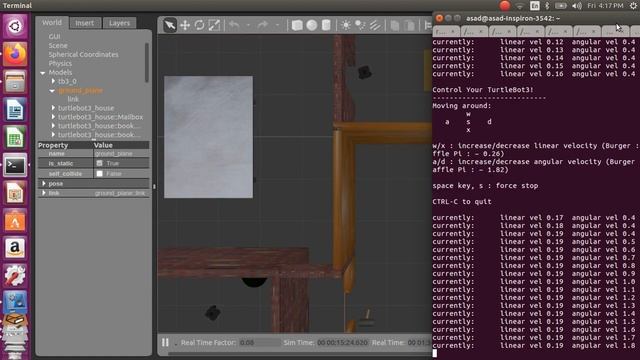
Task: Open the battery indicator menu
Action: [x=561, y=6]
